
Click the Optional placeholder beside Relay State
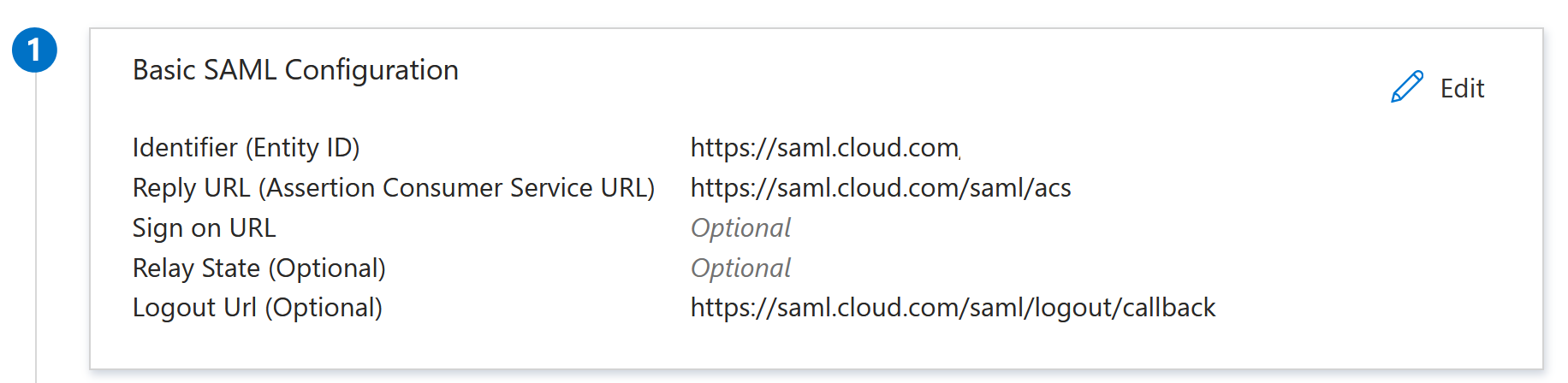740,268
